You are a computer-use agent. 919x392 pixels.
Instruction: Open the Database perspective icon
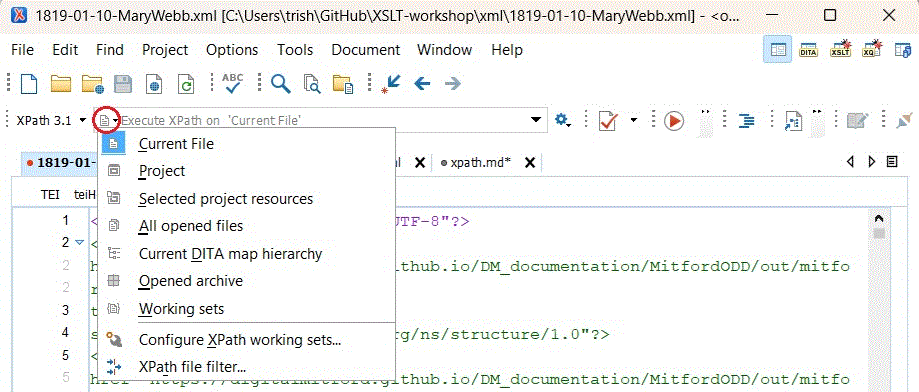pos(902,50)
